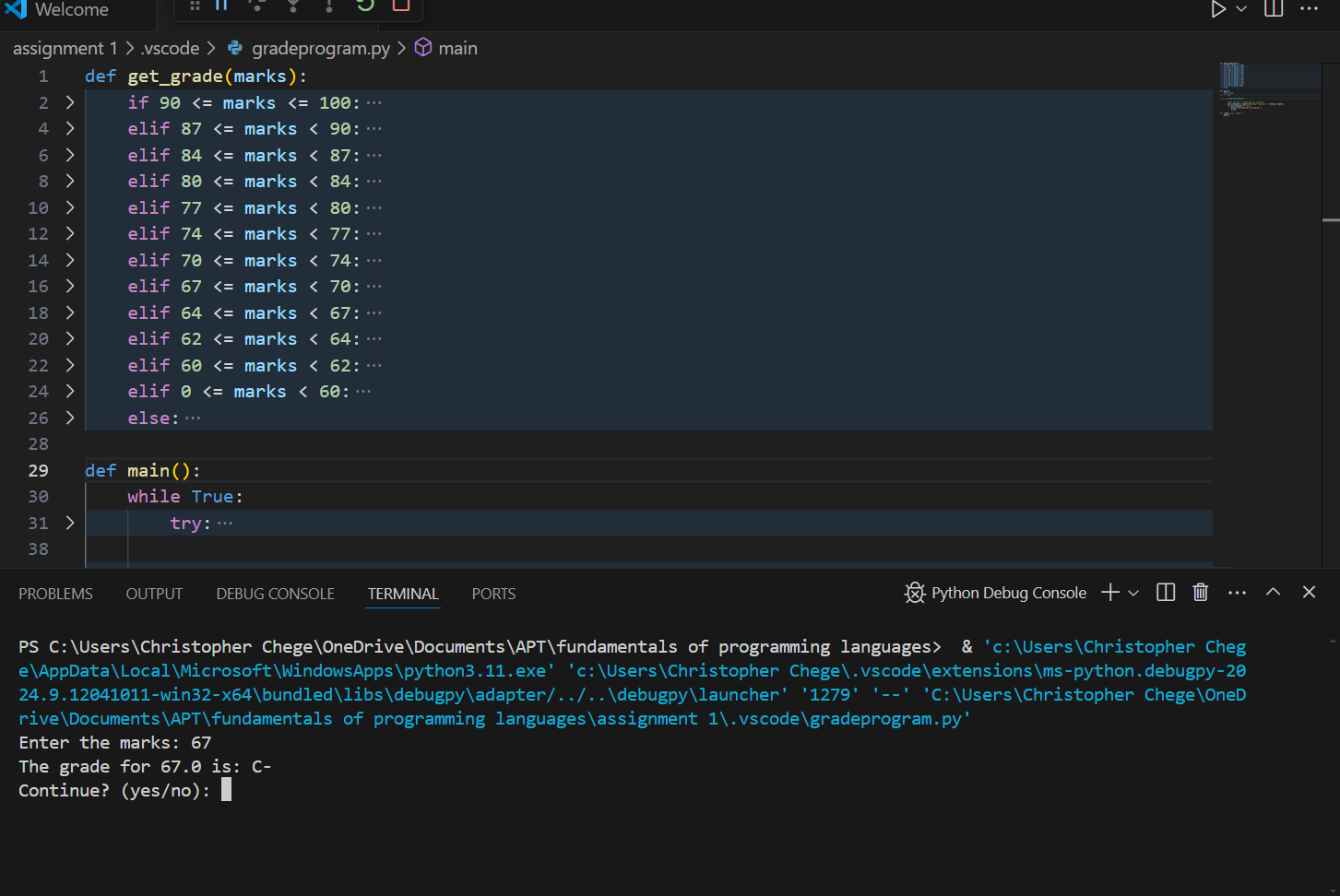Kill the terminal with the trash icon
This screenshot has height=896, width=1340.
[x=1201, y=593]
